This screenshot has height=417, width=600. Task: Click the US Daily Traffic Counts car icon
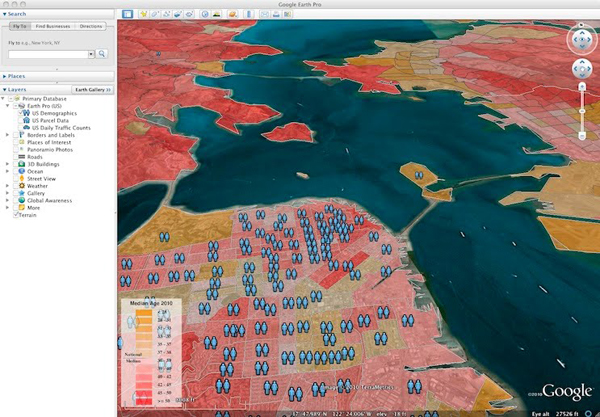pyautogui.click(x=26, y=128)
